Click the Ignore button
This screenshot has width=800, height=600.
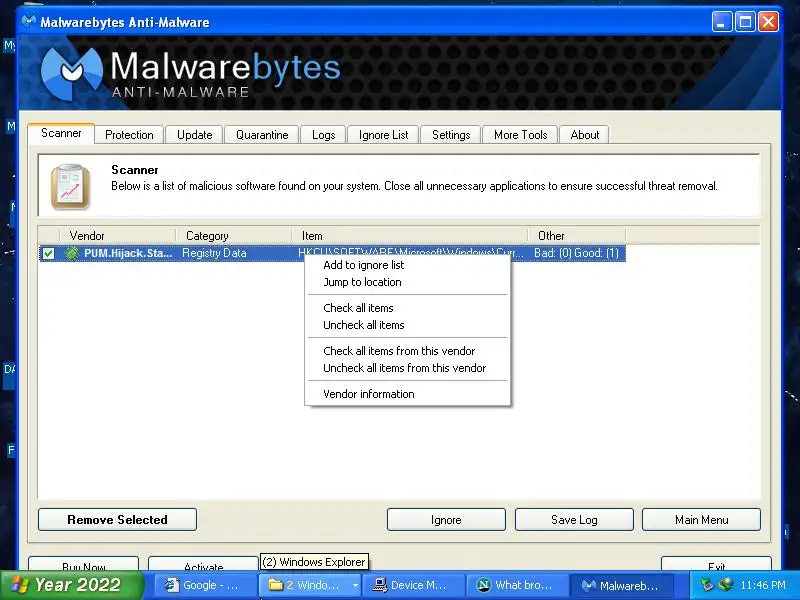pyautogui.click(x=446, y=519)
